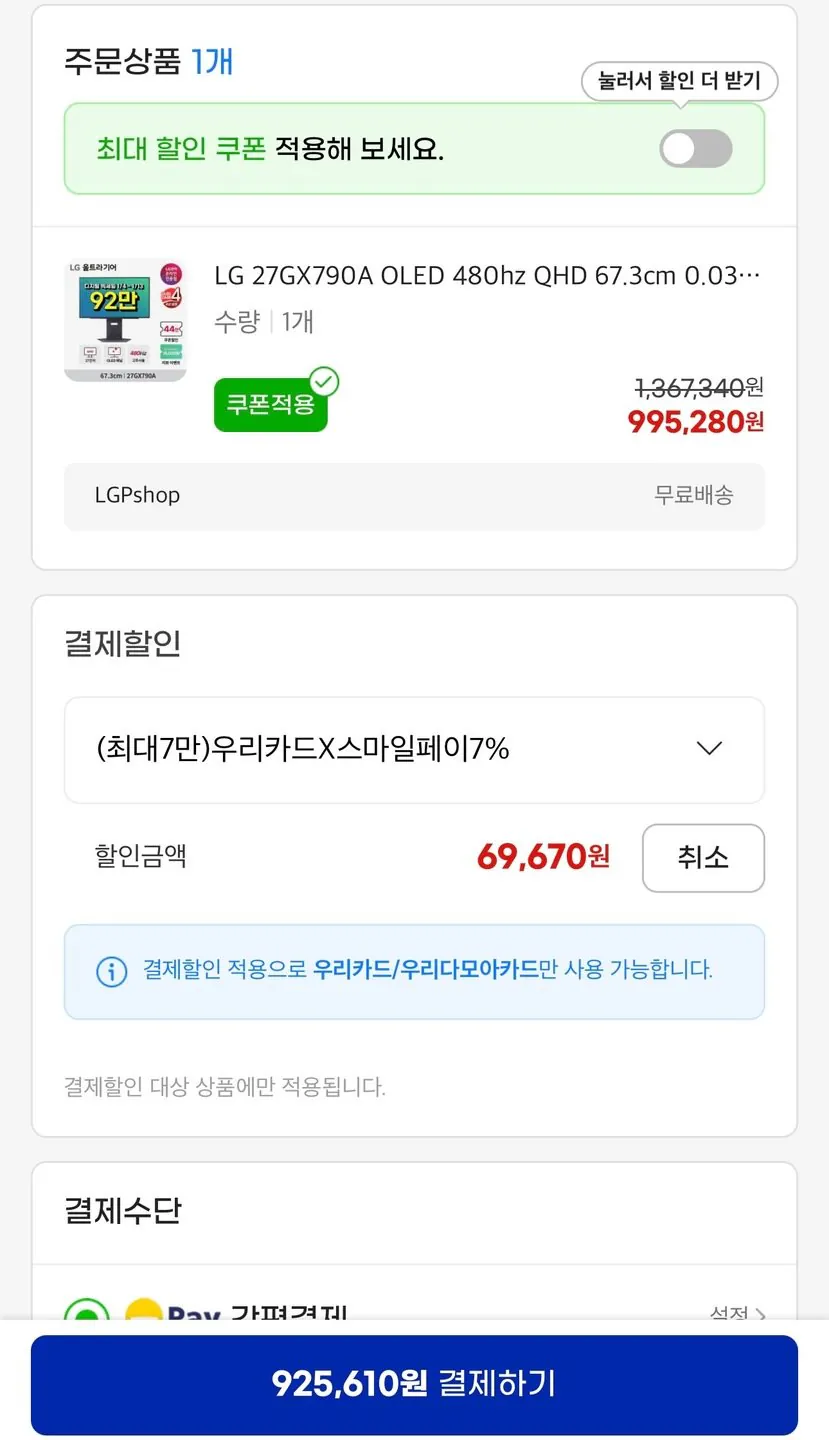The height and width of the screenshot is (1440, 829).
Task: Click the info icon in the 결제할인 notice
Action: (x=112, y=971)
